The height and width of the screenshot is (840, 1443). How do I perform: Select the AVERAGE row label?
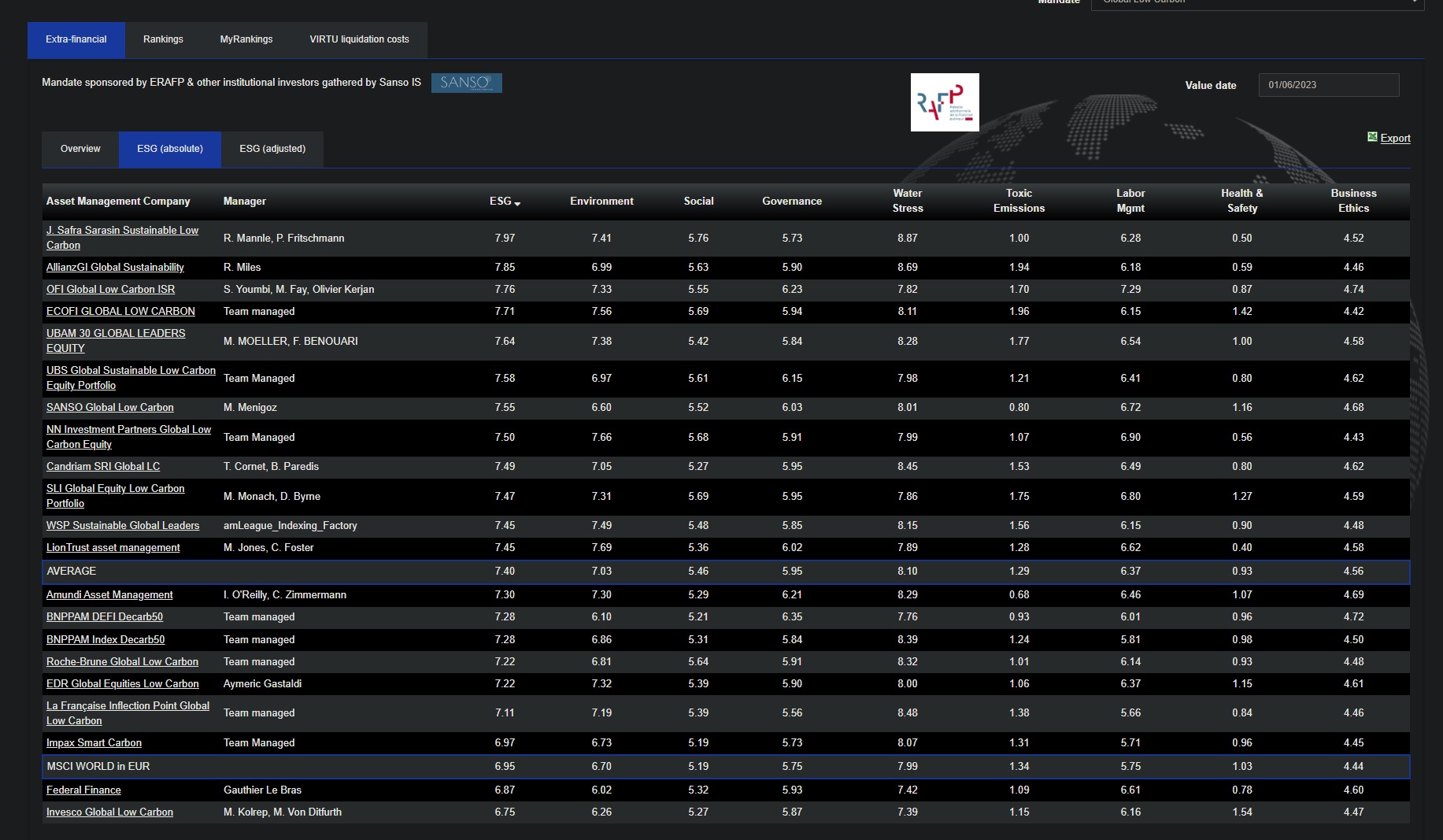coord(72,572)
